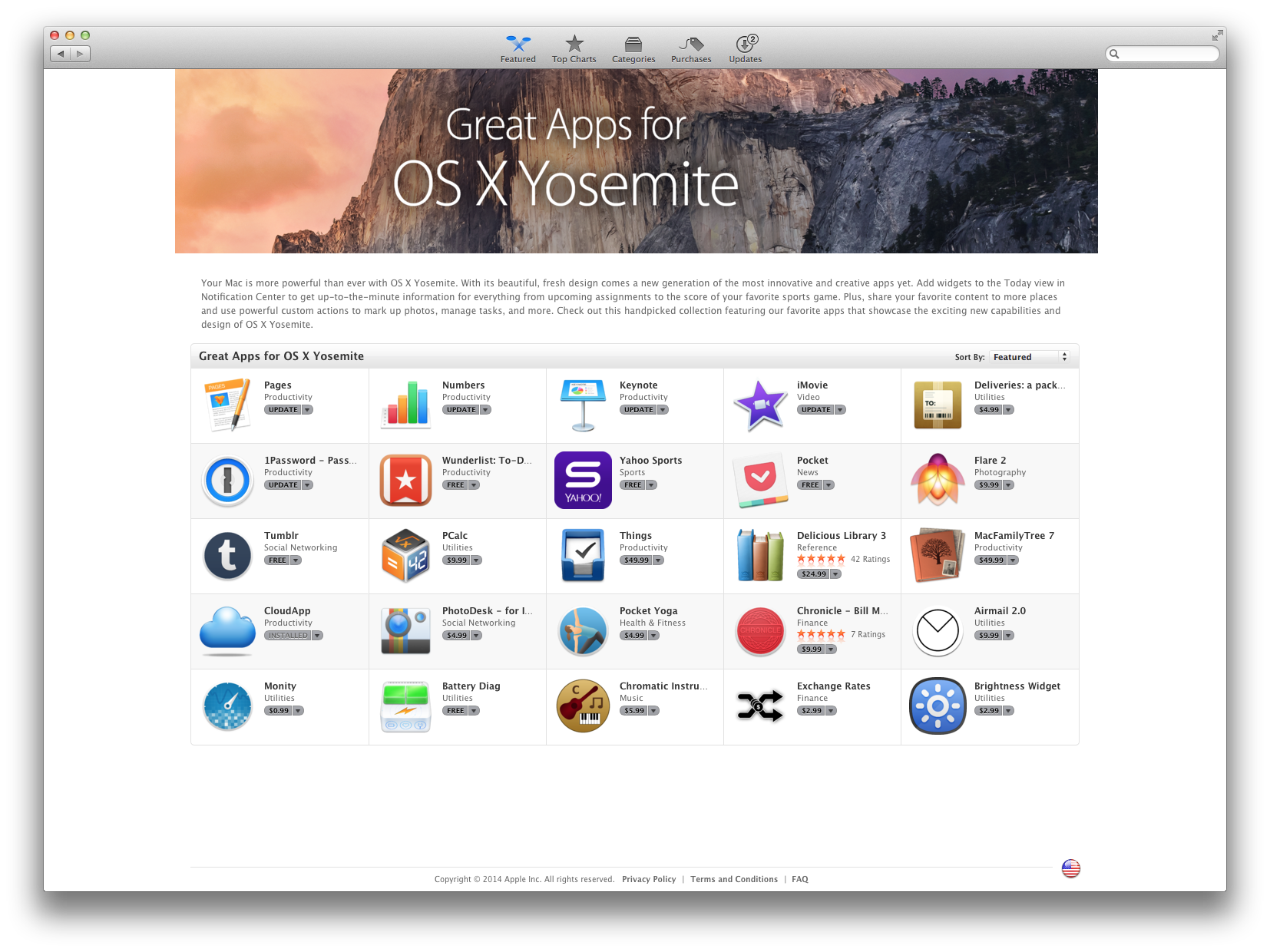
Task: Open the Privacy Policy link
Action: pyautogui.click(x=649, y=880)
